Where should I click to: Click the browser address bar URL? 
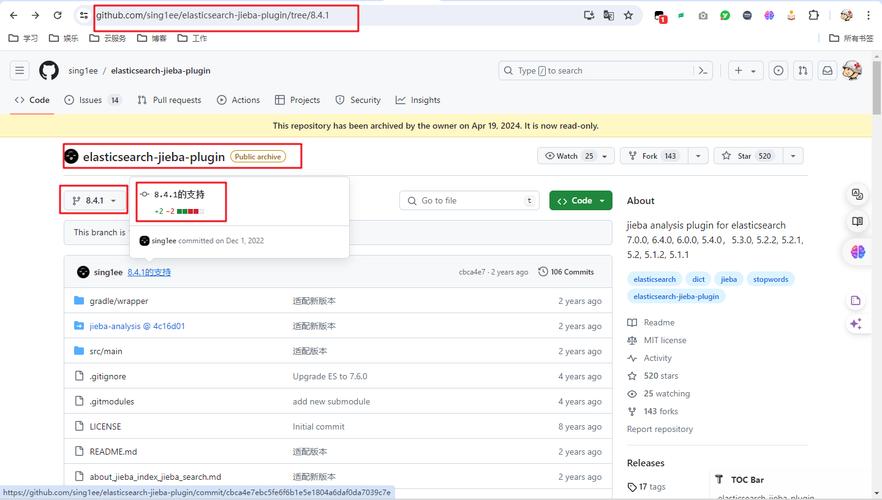(213, 15)
